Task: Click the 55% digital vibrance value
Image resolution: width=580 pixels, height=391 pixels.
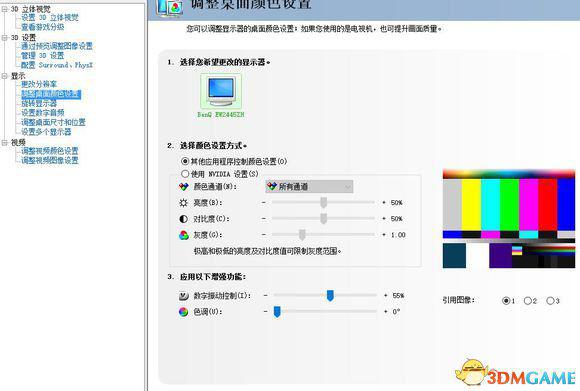Action: [x=398, y=296]
